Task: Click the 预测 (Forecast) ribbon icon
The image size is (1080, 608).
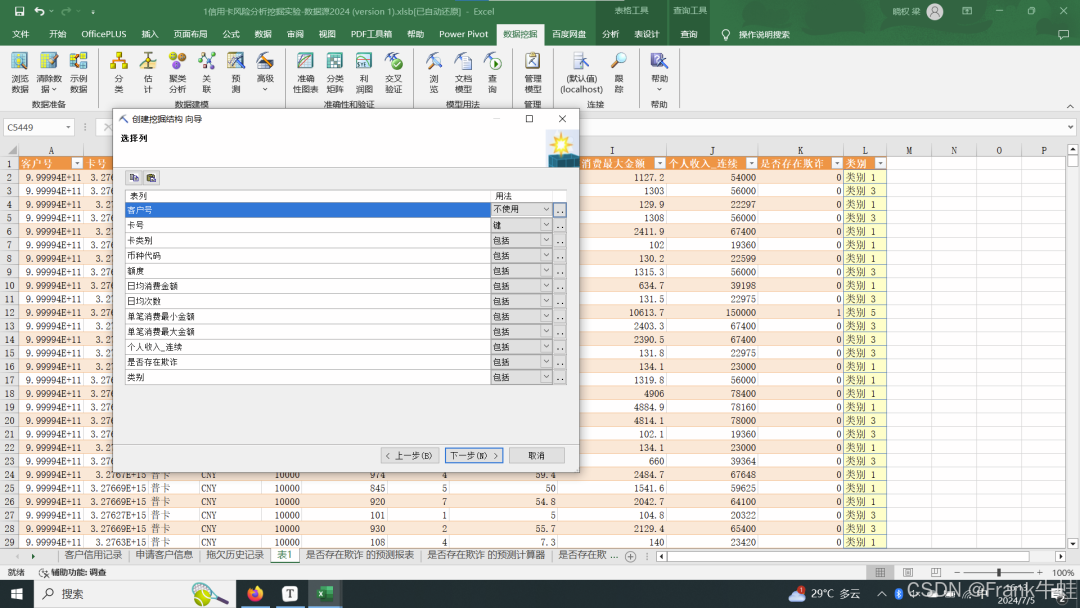Action: click(236, 70)
